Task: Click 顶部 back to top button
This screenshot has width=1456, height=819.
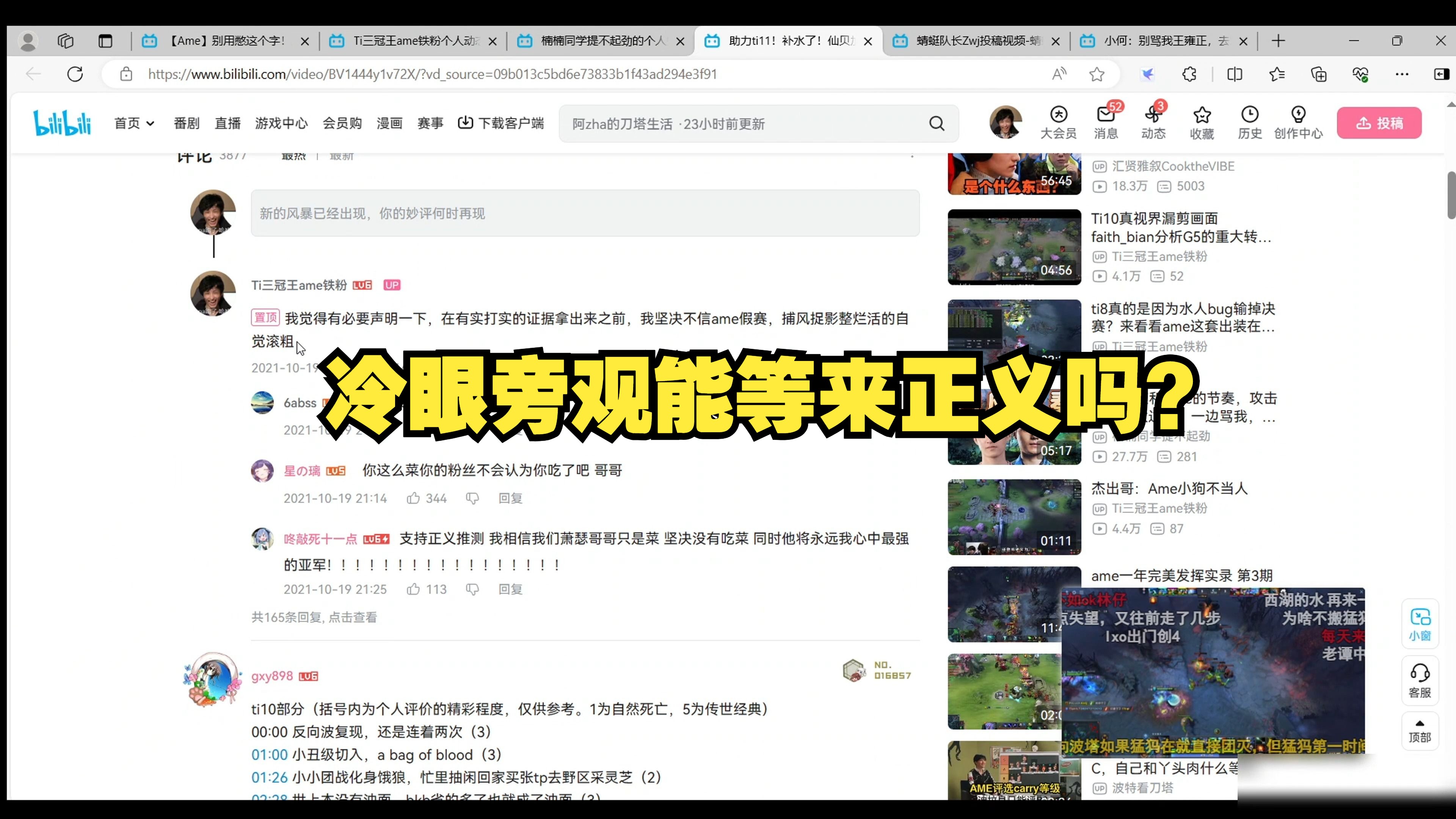Action: pyautogui.click(x=1419, y=731)
